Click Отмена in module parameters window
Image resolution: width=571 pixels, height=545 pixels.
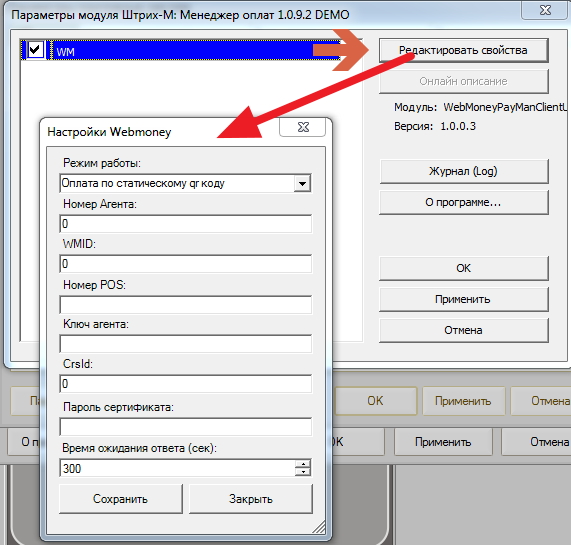[x=464, y=330]
